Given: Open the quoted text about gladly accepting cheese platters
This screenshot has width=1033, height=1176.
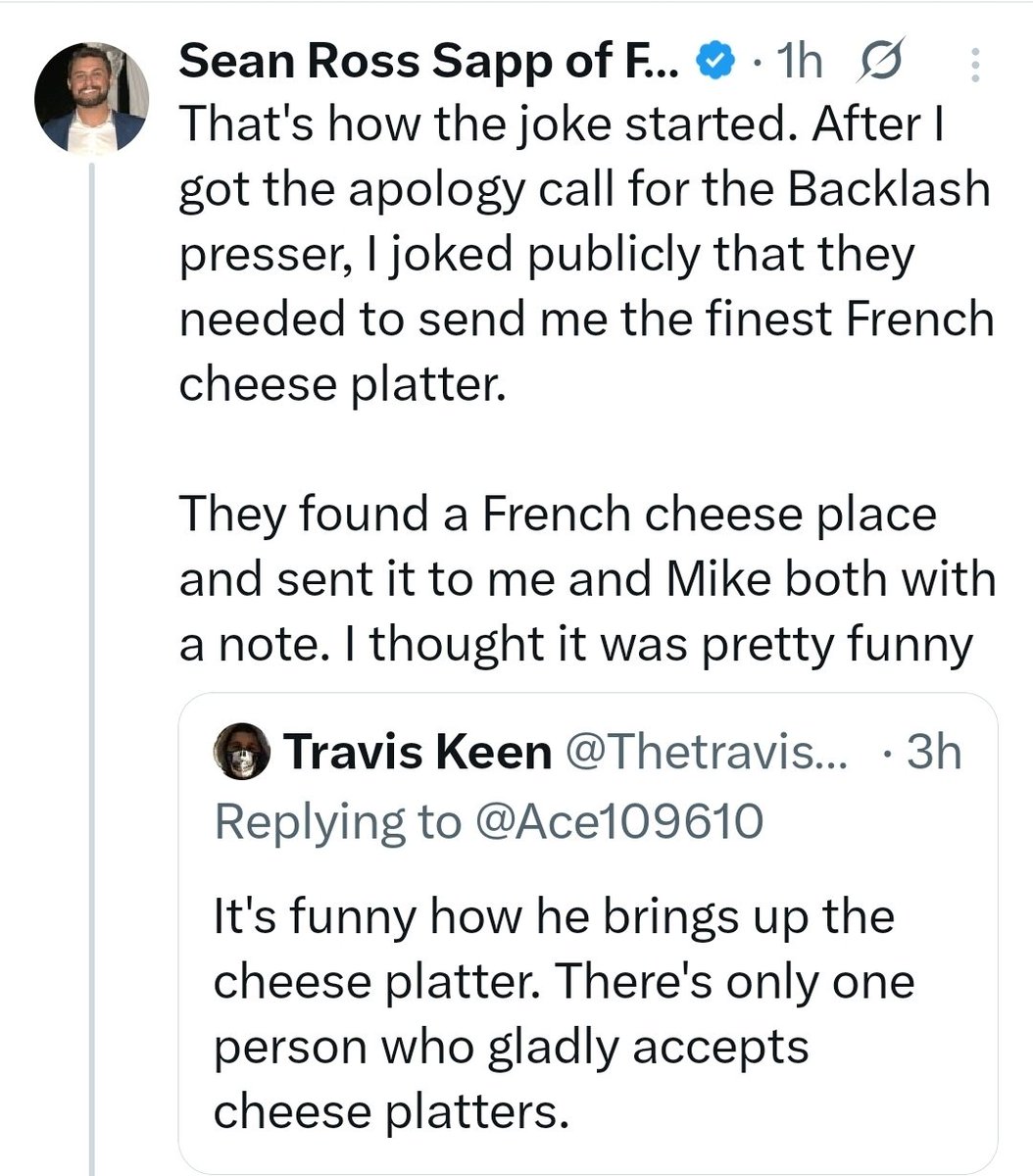Looking at the screenshot, I should (564, 1013).
